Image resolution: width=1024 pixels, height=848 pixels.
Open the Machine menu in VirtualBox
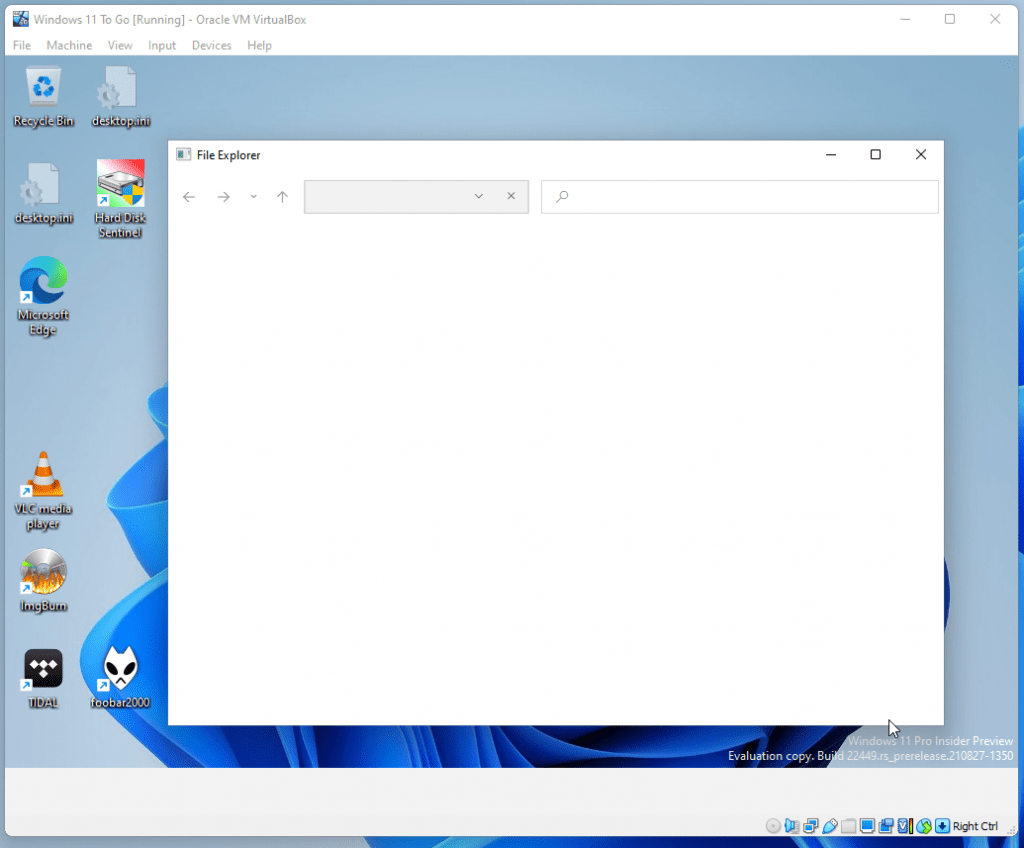tap(69, 45)
